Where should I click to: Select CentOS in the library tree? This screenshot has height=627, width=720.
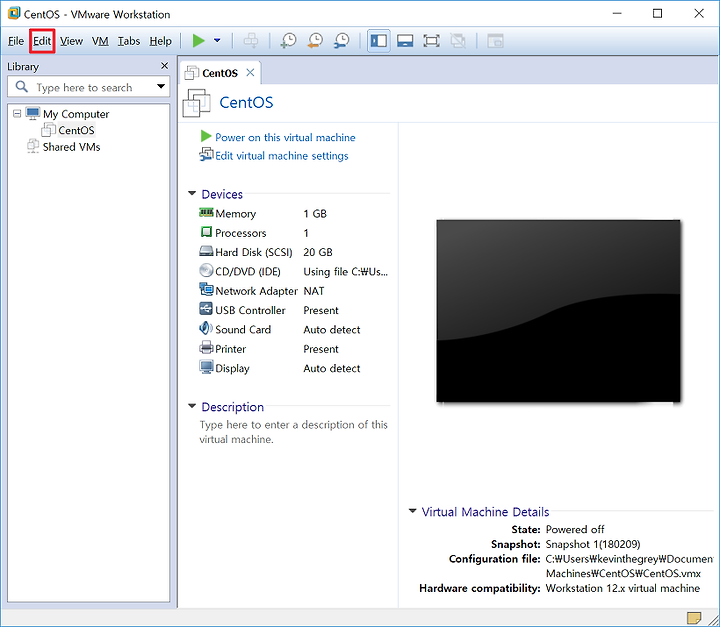(76, 130)
